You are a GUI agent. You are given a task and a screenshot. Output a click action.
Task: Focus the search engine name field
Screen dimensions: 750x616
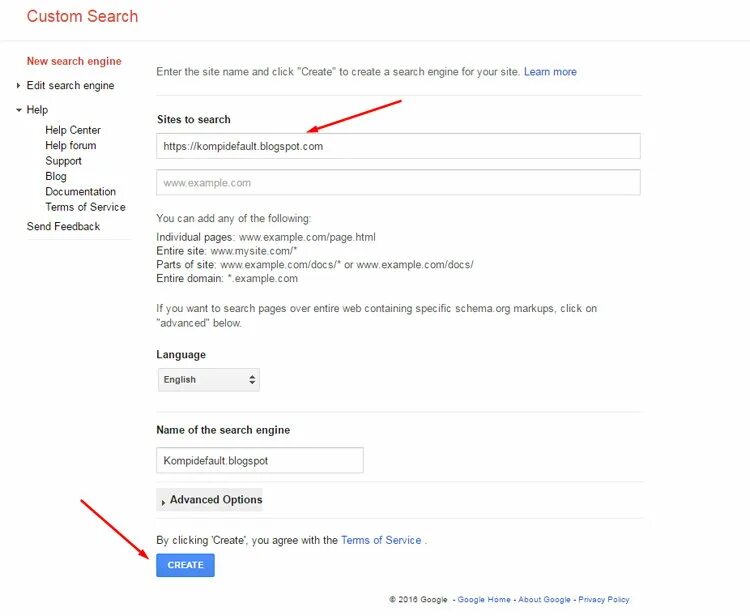pos(260,461)
